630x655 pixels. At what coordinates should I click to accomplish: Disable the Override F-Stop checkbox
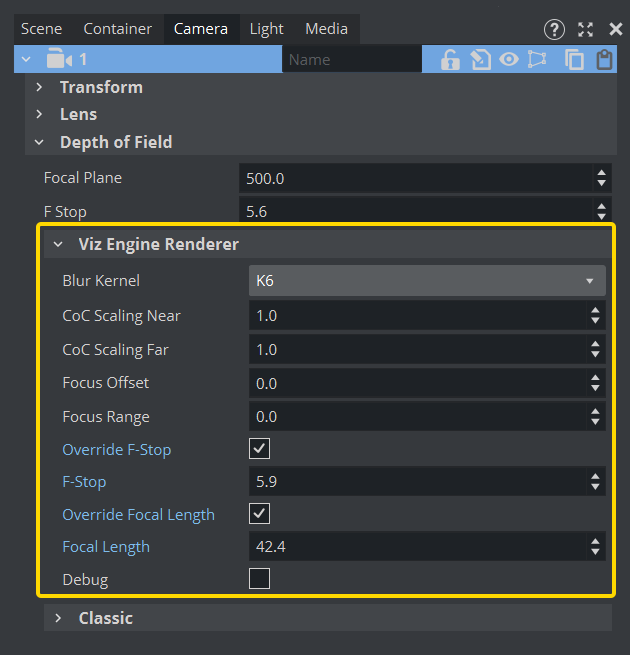[259, 449]
